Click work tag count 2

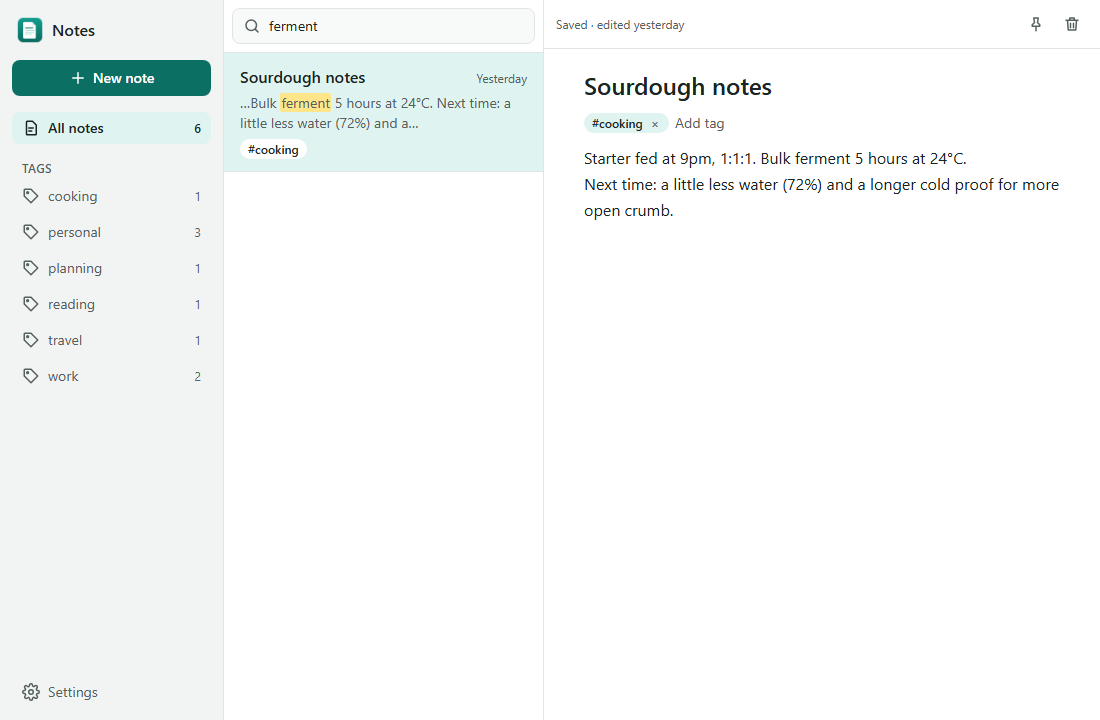tap(197, 377)
